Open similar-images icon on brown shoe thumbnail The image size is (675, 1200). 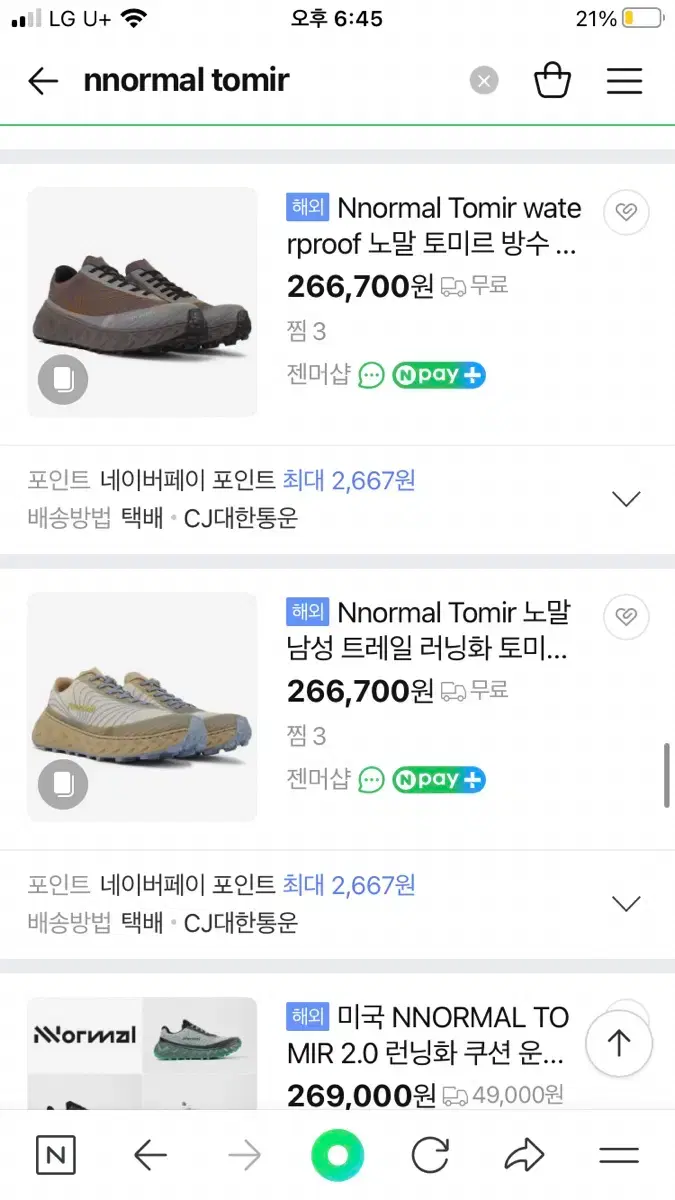tap(63, 380)
